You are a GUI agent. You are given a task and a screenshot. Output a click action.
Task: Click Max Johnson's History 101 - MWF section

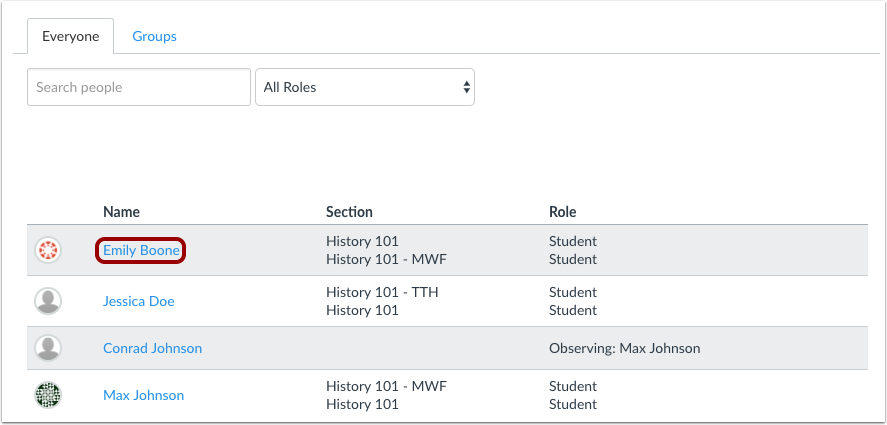point(386,386)
